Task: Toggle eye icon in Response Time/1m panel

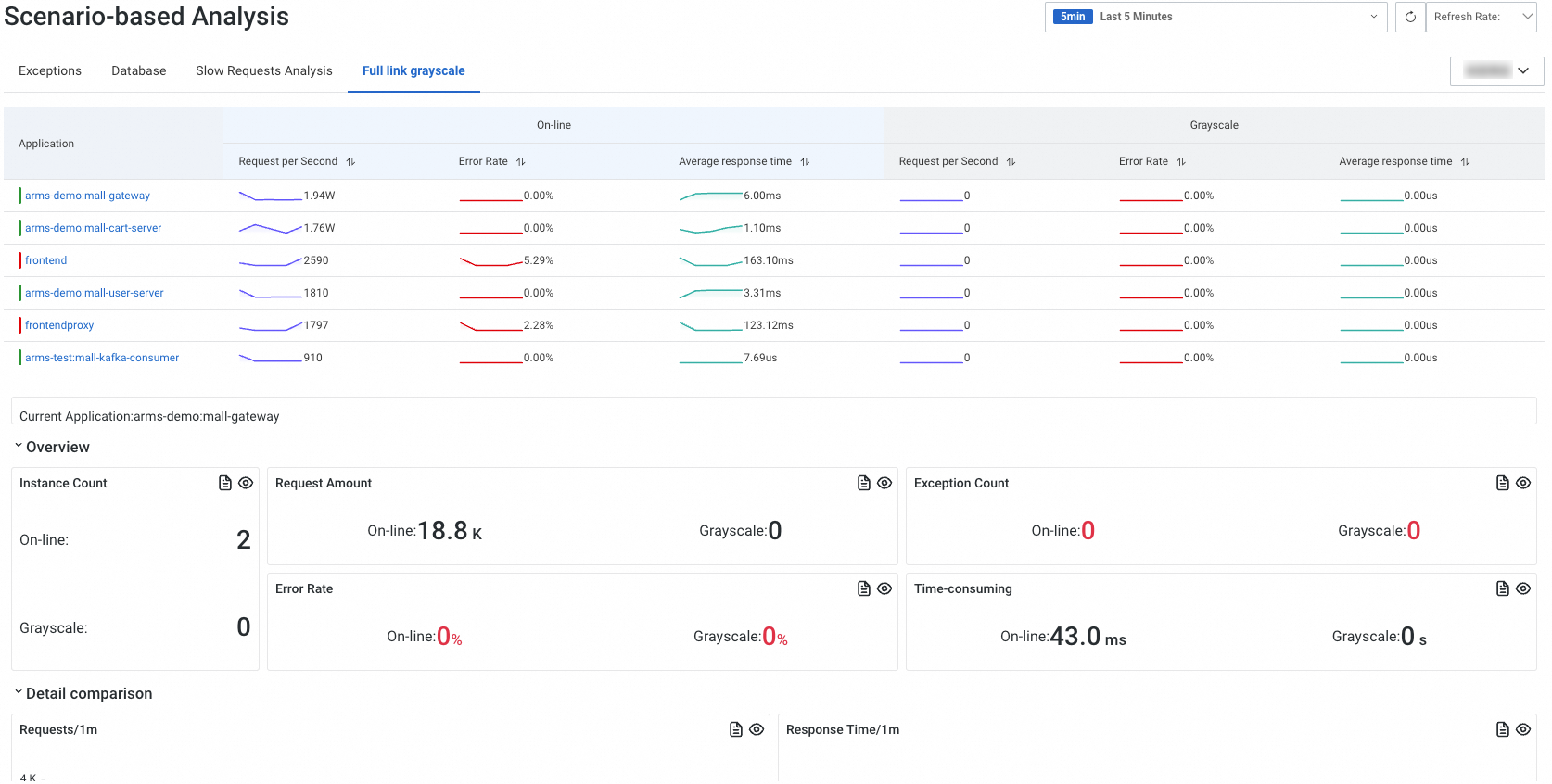Action: tap(1523, 729)
